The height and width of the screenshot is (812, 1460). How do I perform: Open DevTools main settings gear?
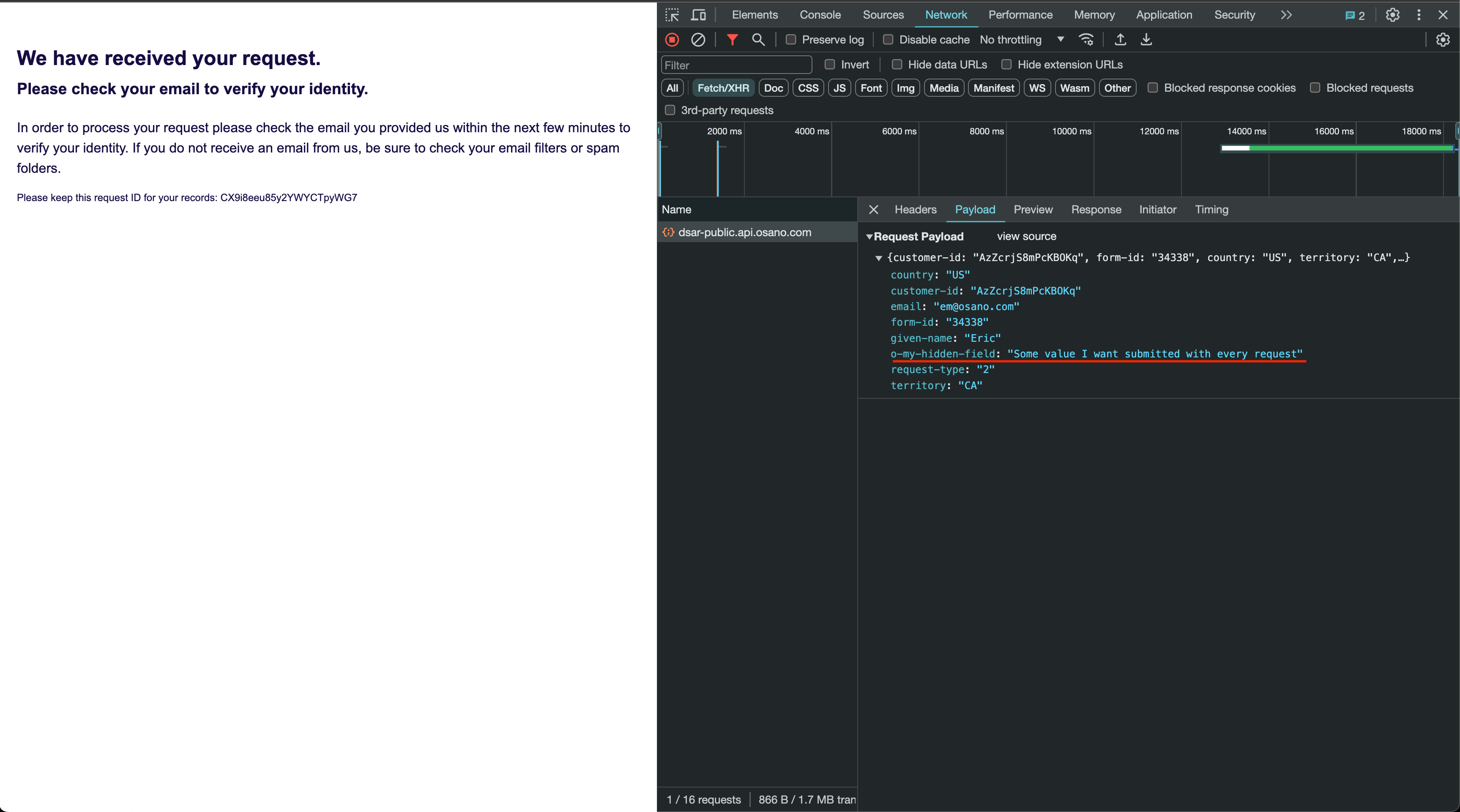click(1392, 15)
